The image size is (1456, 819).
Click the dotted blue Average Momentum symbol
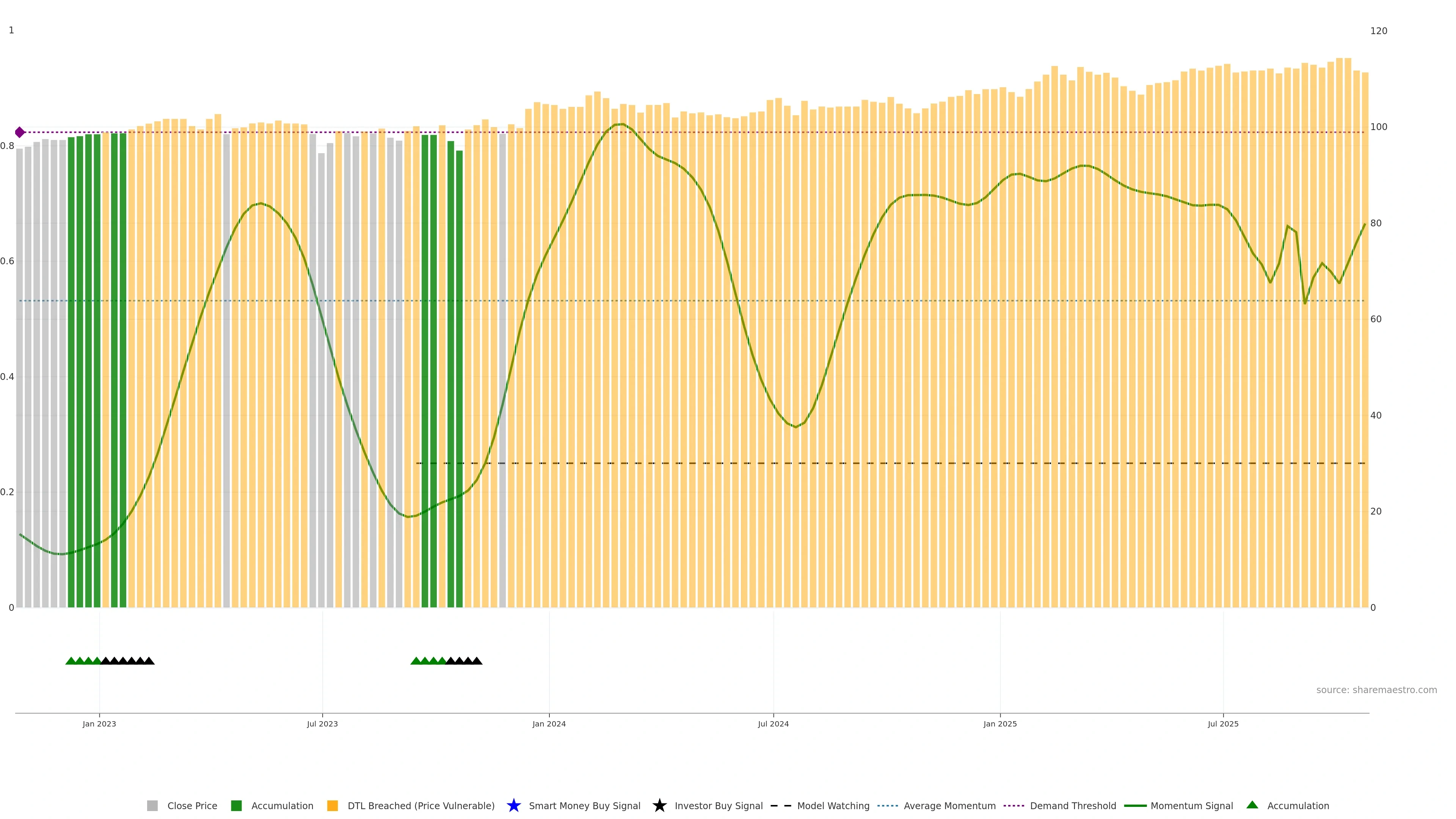coord(887,806)
